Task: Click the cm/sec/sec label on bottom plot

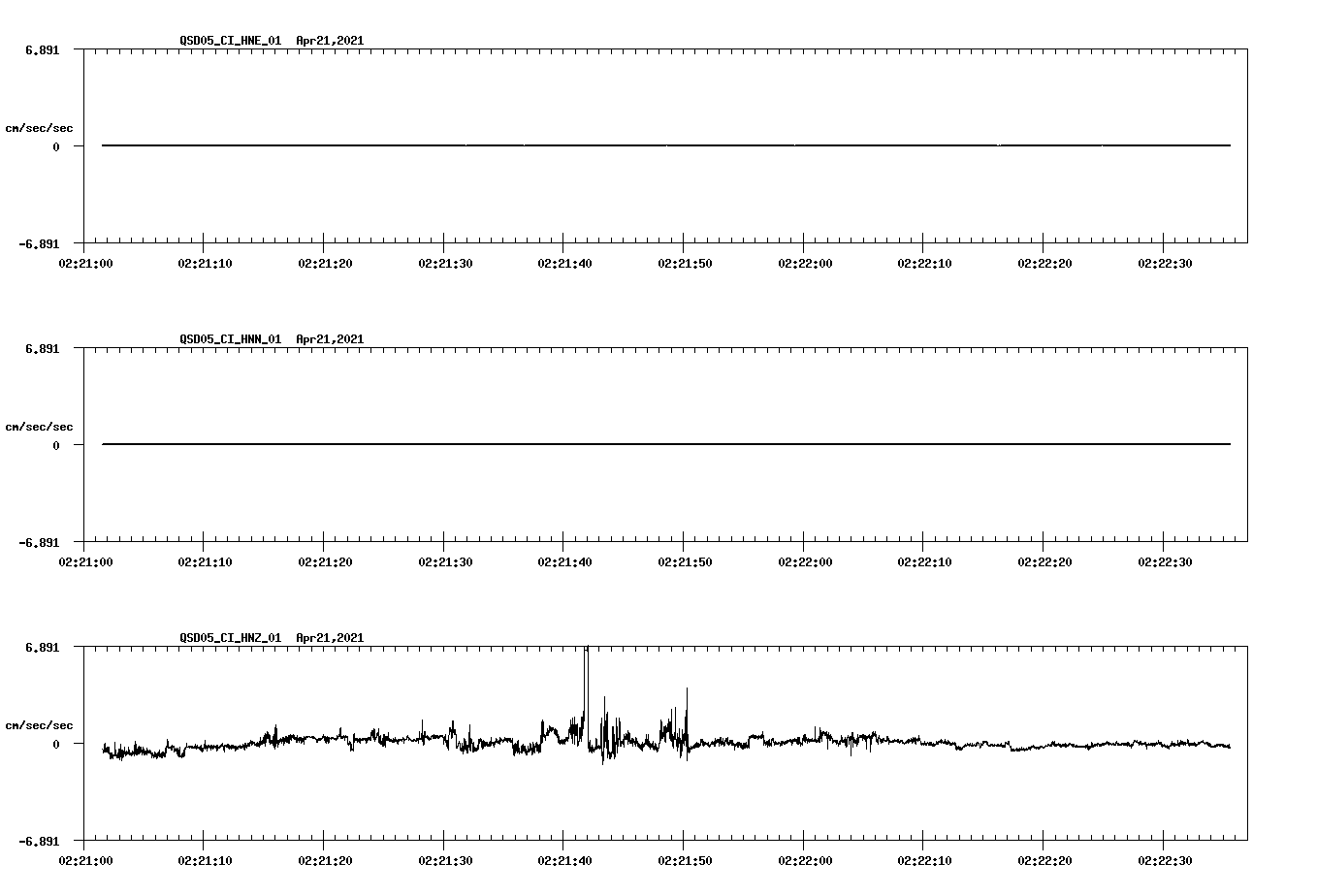Action: [40, 722]
